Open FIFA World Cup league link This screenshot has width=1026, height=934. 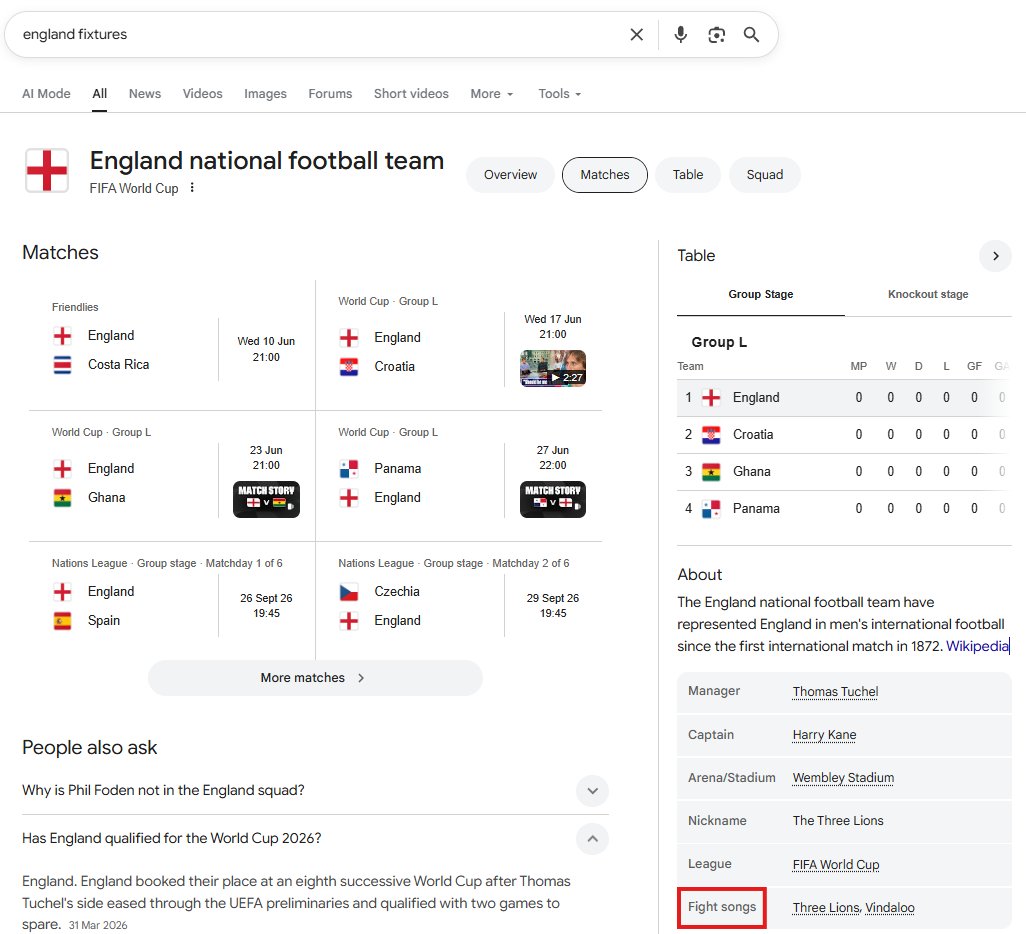pos(836,865)
